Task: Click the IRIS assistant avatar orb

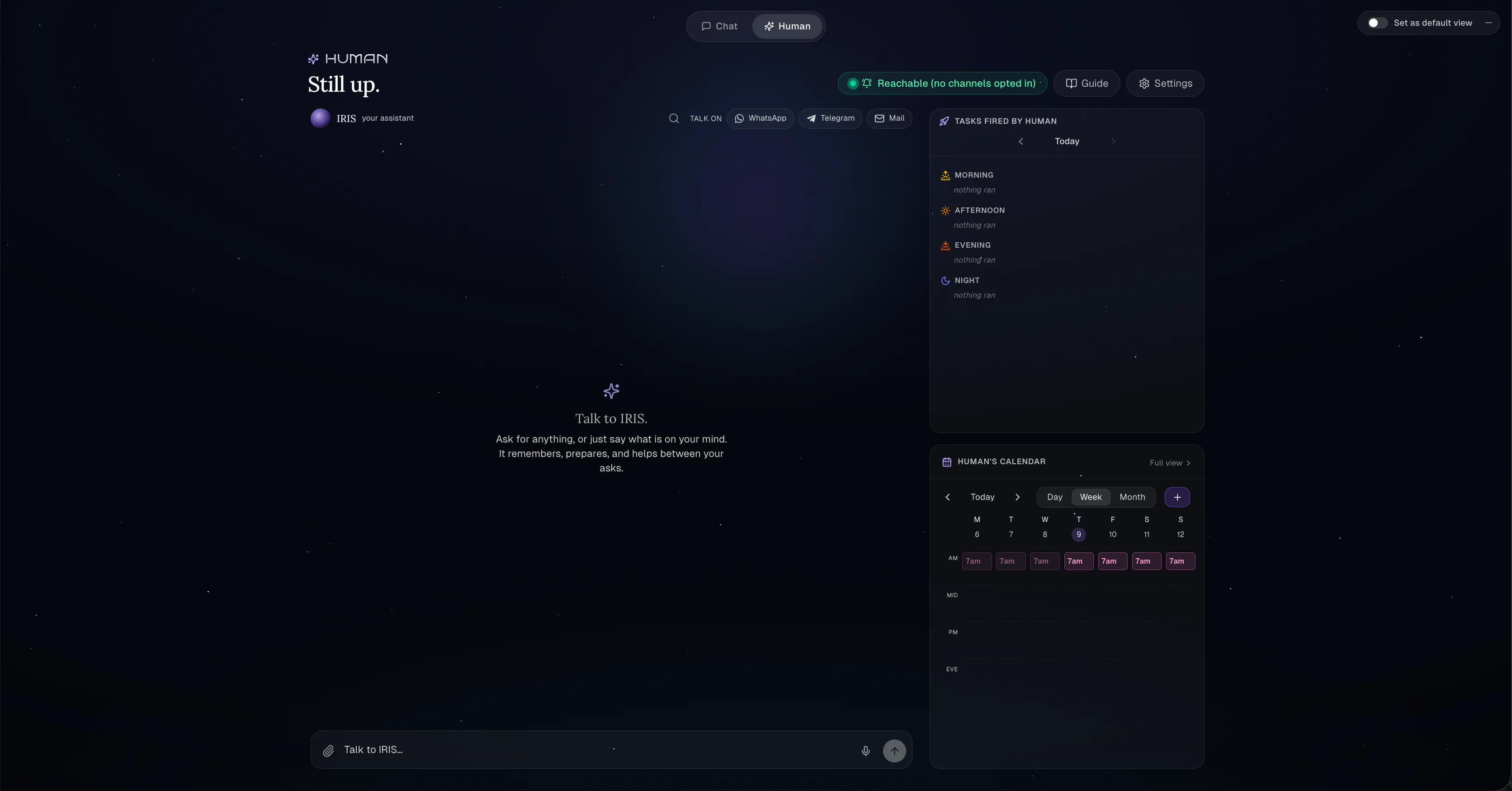Action: click(321, 118)
